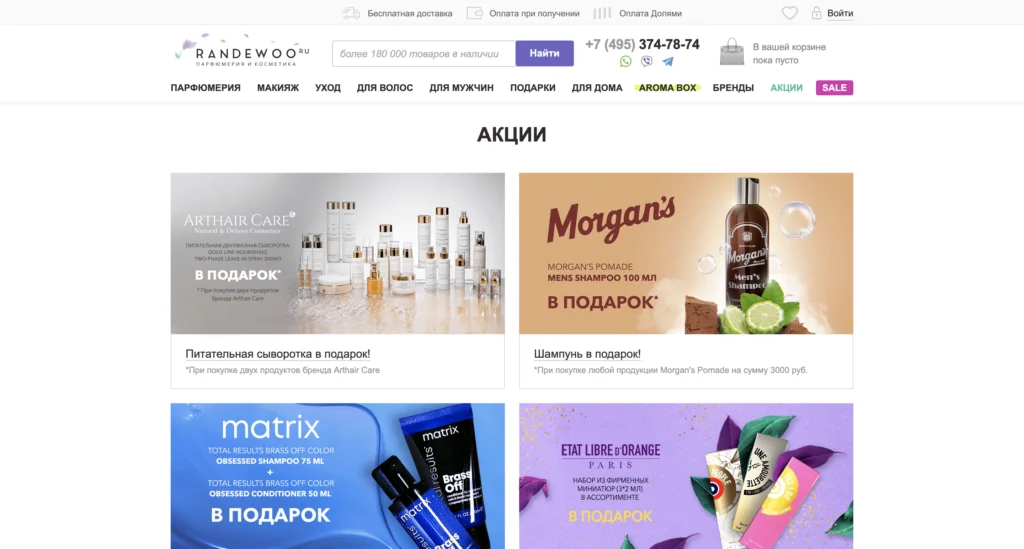Click the purple Найти search button
Viewport: 1024px width, 549px height.
point(545,54)
